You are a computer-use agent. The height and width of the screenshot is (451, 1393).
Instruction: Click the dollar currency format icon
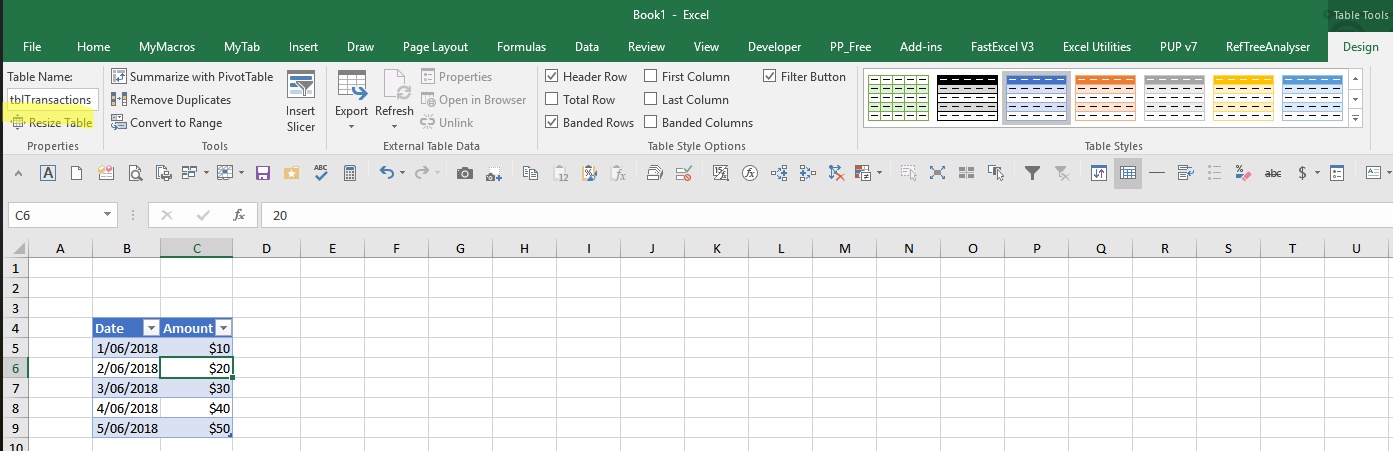[1302, 173]
